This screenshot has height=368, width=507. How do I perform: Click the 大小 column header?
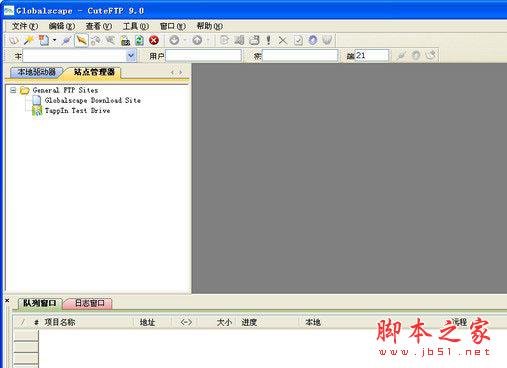(224, 322)
